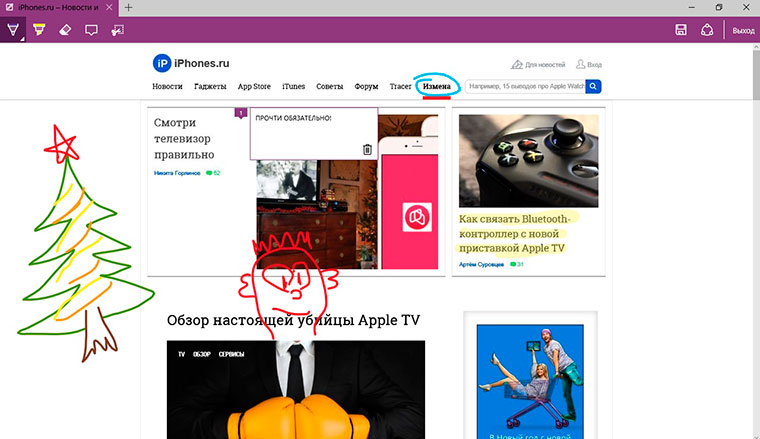This screenshot has width=760, height=439.
Task: Open the Tracer section
Action: [x=400, y=86]
